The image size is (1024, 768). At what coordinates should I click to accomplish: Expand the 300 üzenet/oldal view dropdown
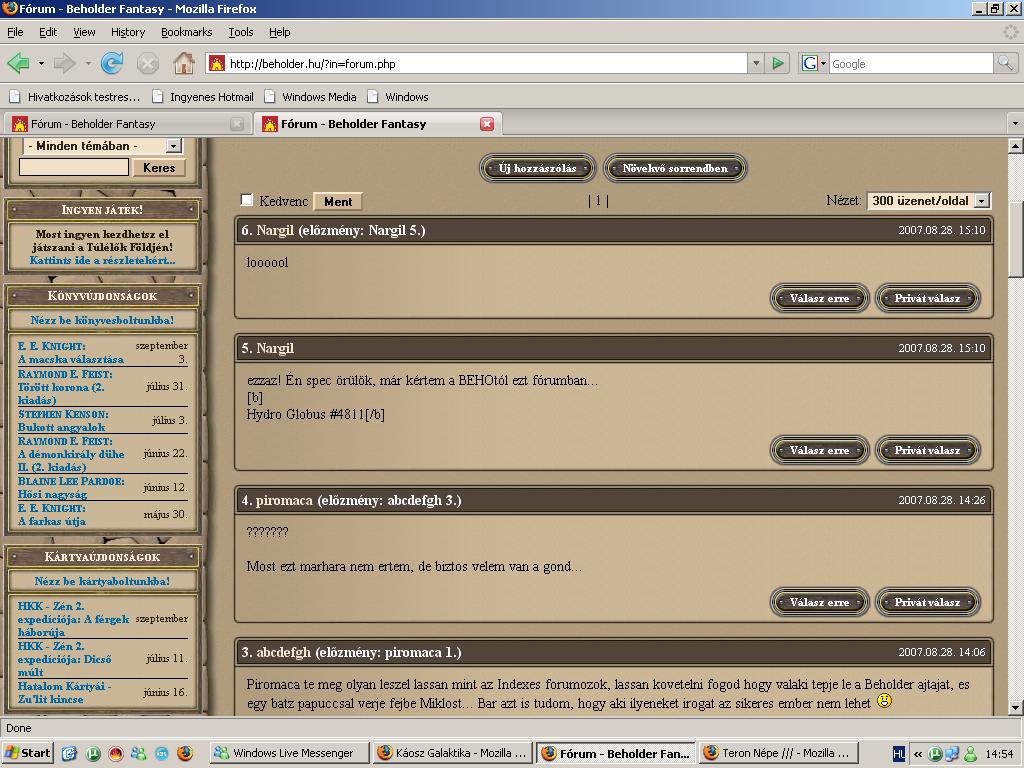(x=981, y=200)
